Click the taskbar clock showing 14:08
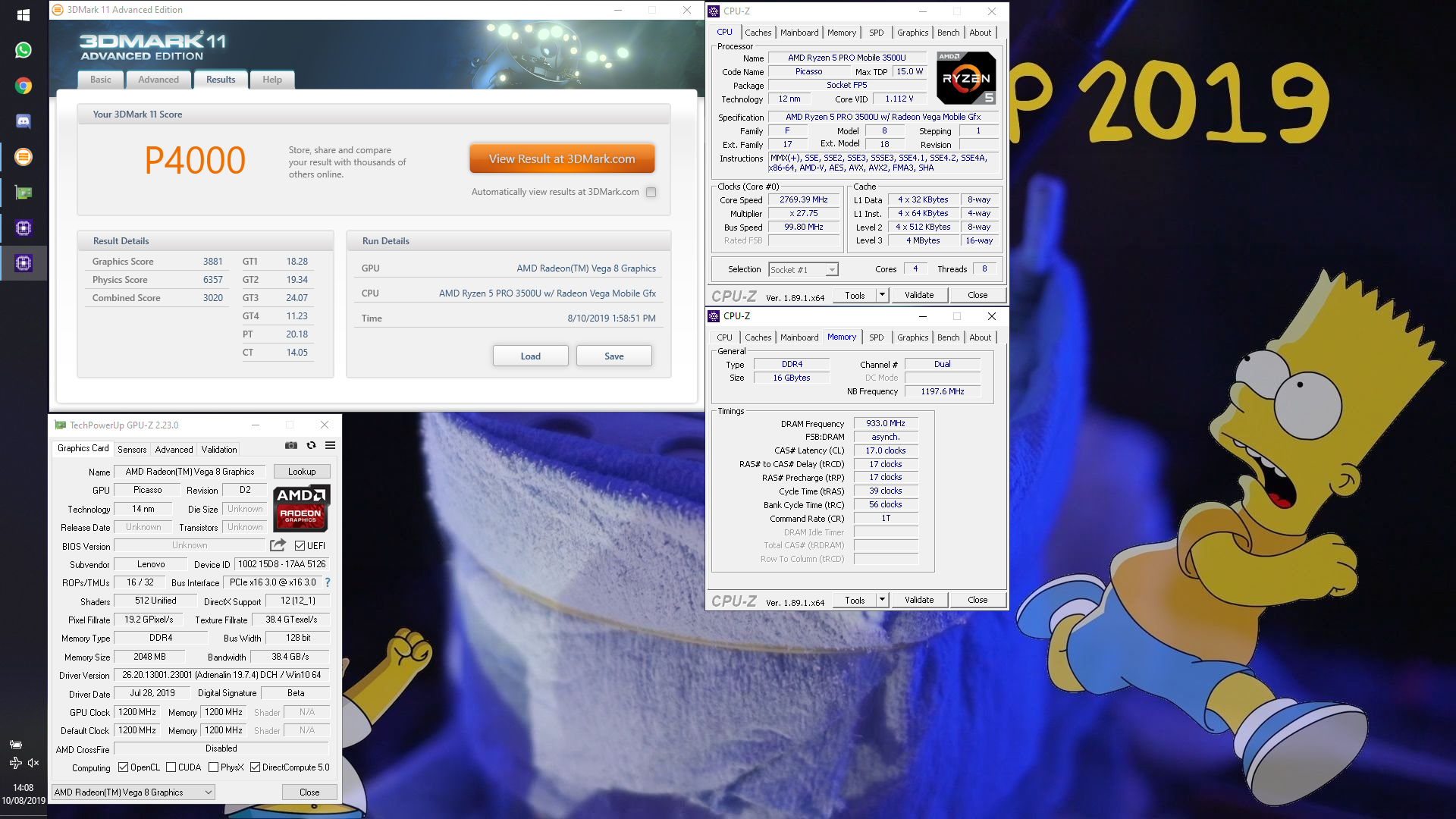This screenshot has width=1456, height=819. point(23,788)
